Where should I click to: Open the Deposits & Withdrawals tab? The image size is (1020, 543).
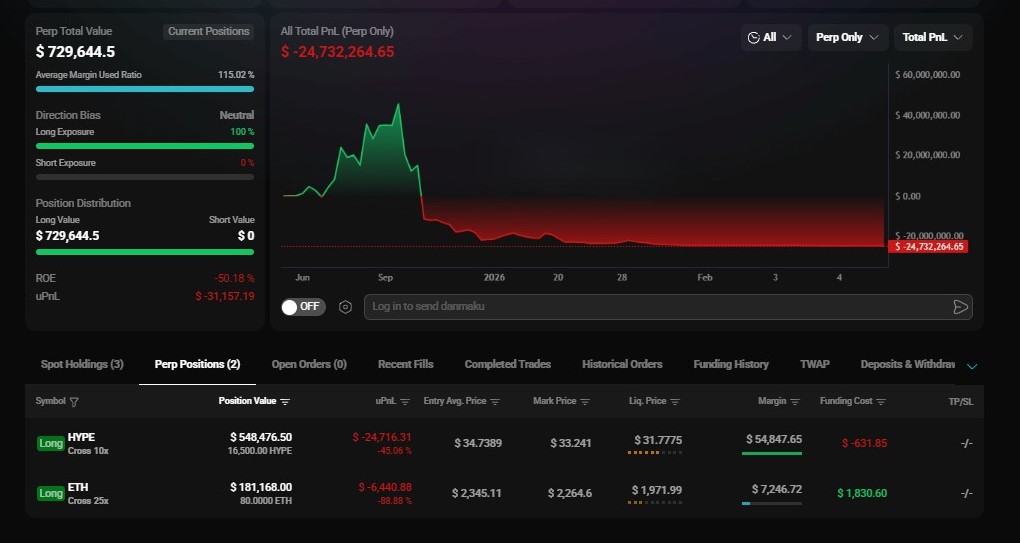click(907, 364)
